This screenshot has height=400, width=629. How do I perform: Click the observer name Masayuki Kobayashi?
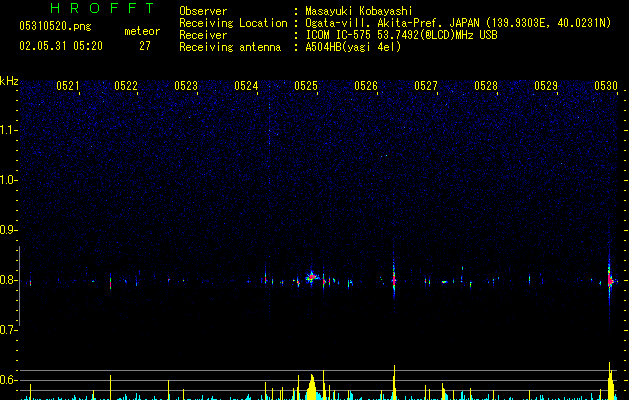[x=359, y=11]
